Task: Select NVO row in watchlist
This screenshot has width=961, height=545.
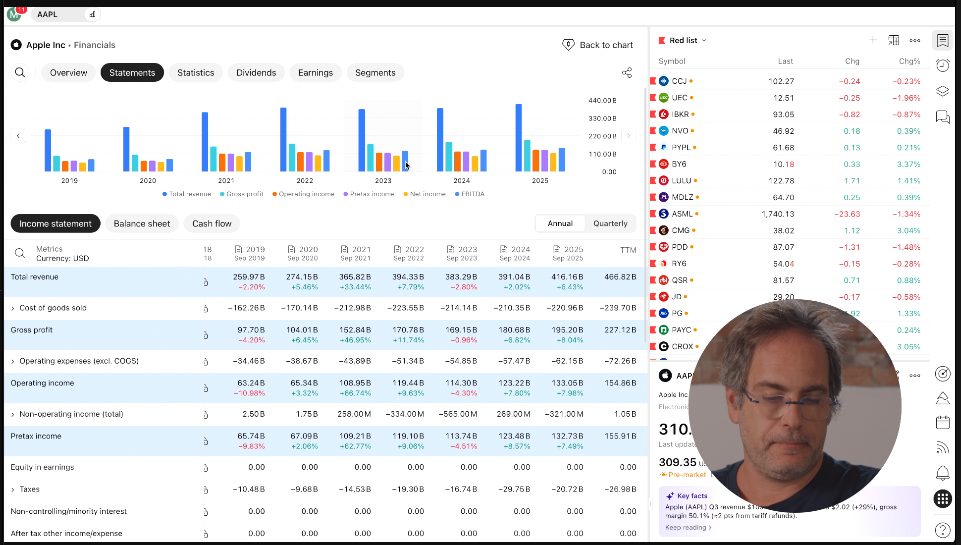Action: pos(789,131)
